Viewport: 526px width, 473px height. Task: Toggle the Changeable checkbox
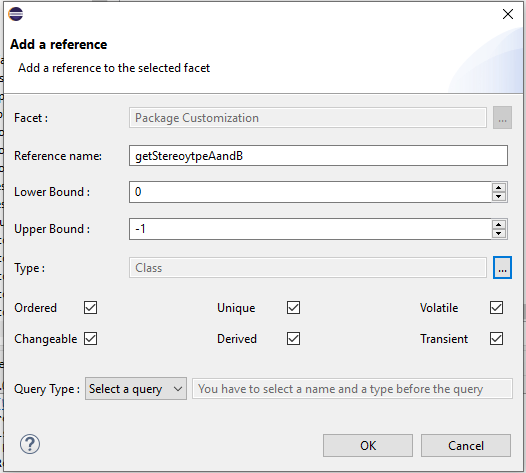pos(91,338)
